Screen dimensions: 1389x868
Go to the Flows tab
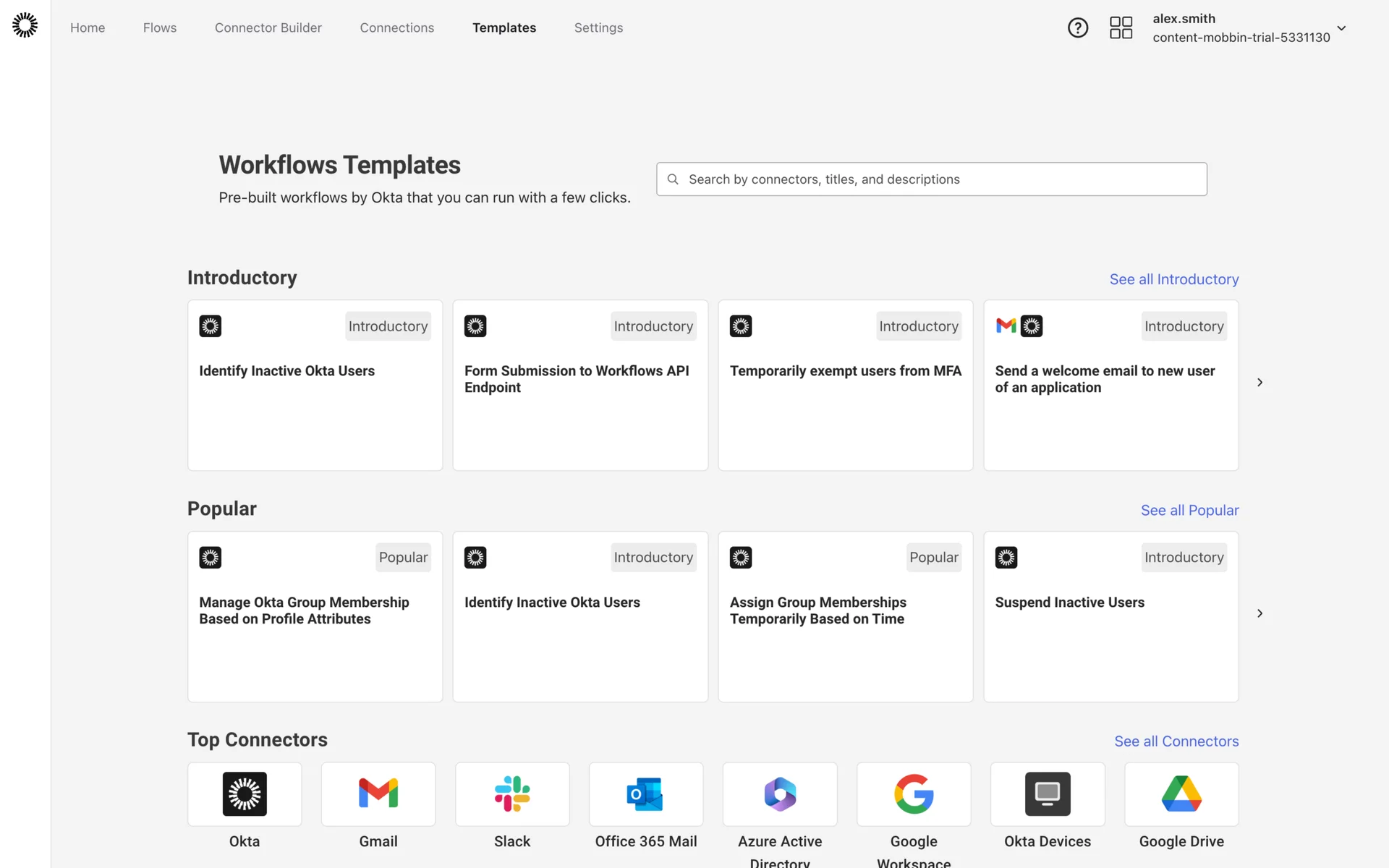pyautogui.click(x=160, y=27)
